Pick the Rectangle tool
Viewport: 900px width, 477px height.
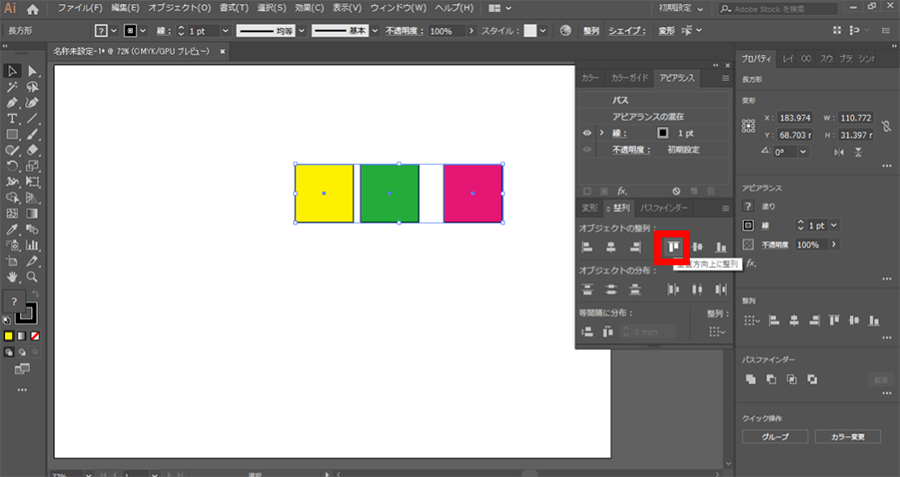[11, 134]
